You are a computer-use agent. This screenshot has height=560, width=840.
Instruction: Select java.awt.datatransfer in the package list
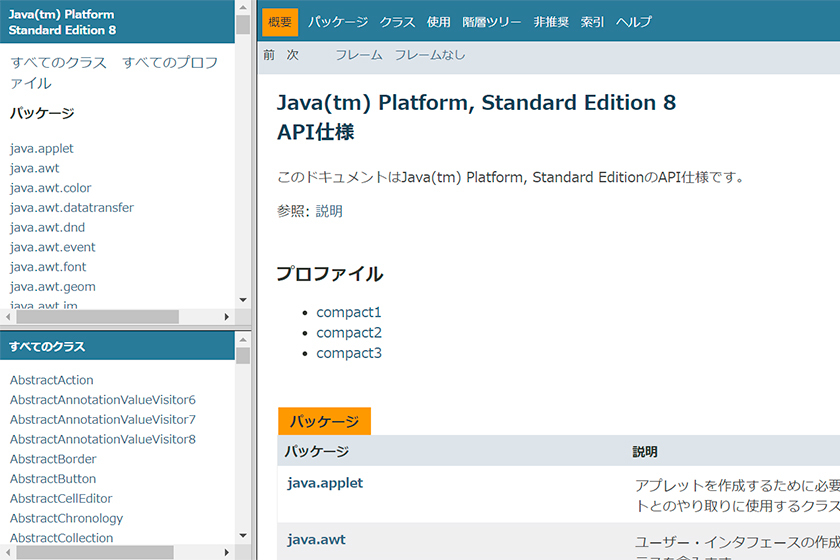point(72,208)
